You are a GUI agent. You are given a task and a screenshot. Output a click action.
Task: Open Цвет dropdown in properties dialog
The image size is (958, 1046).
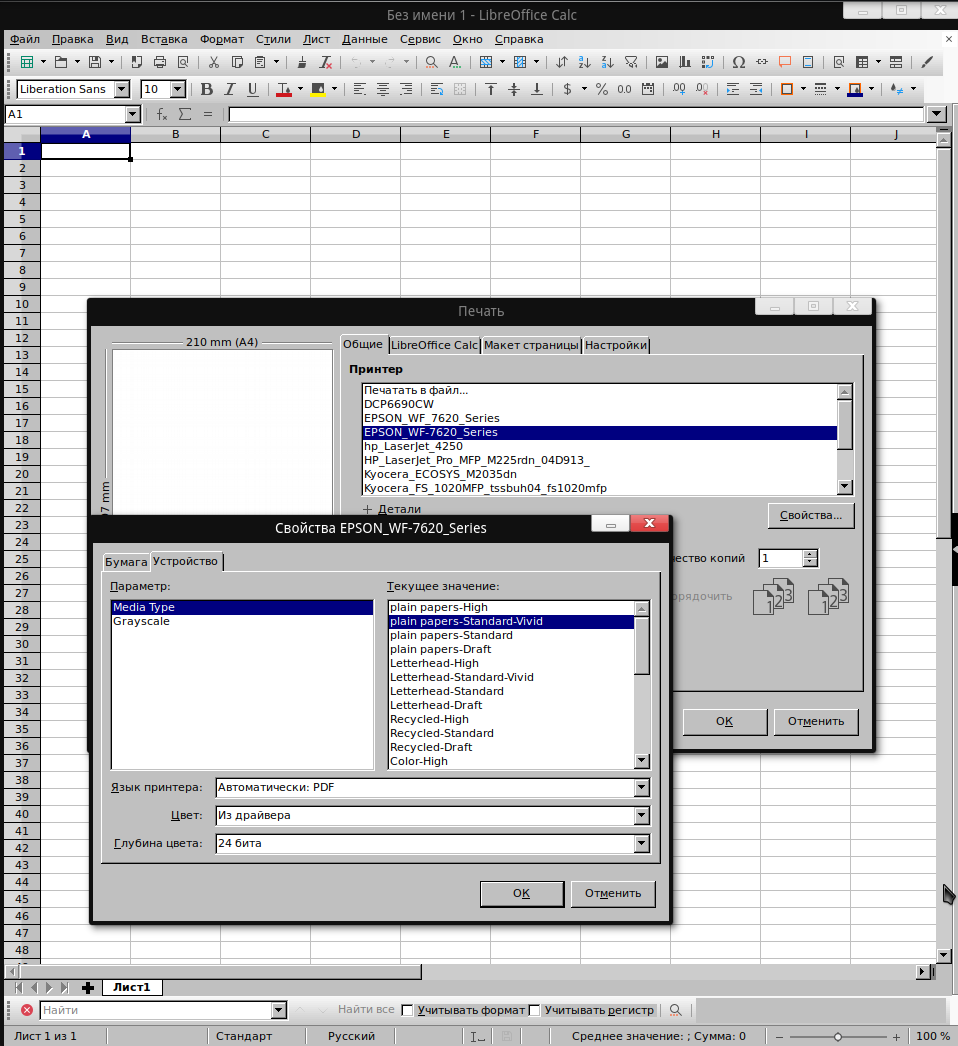(x=641, y=815)
